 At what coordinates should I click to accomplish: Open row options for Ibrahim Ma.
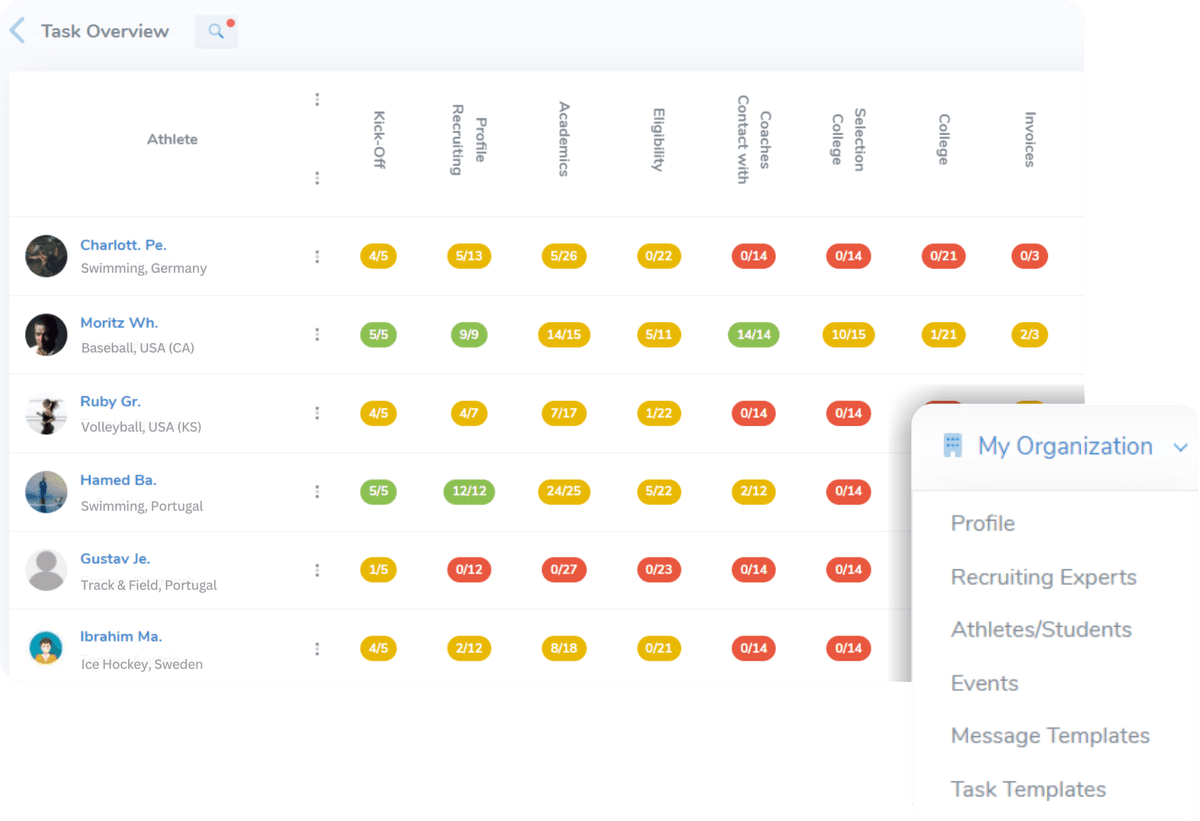click(317, 649)
